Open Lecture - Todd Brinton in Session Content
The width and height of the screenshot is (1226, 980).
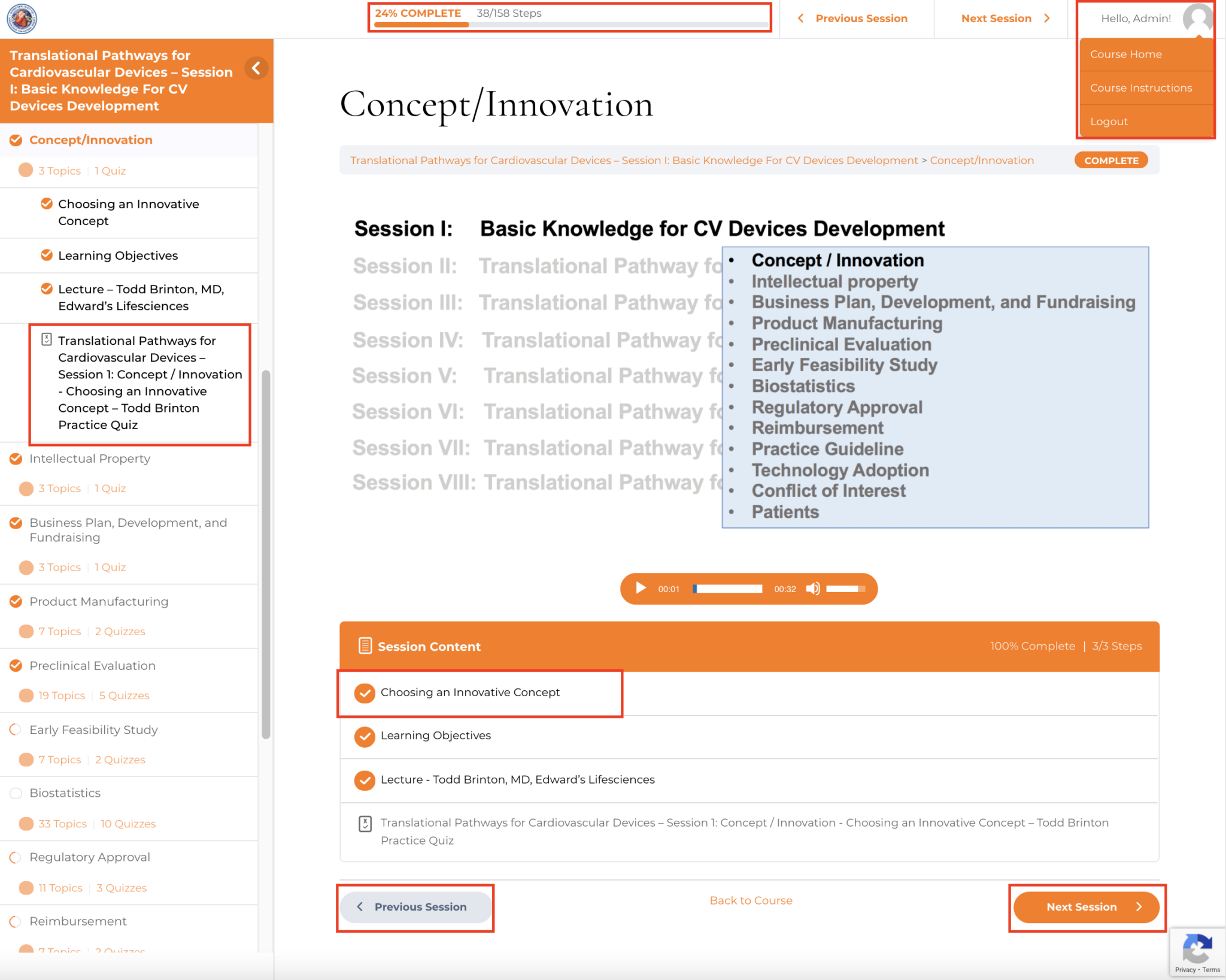pyautogui.click(x=517, y=779)
